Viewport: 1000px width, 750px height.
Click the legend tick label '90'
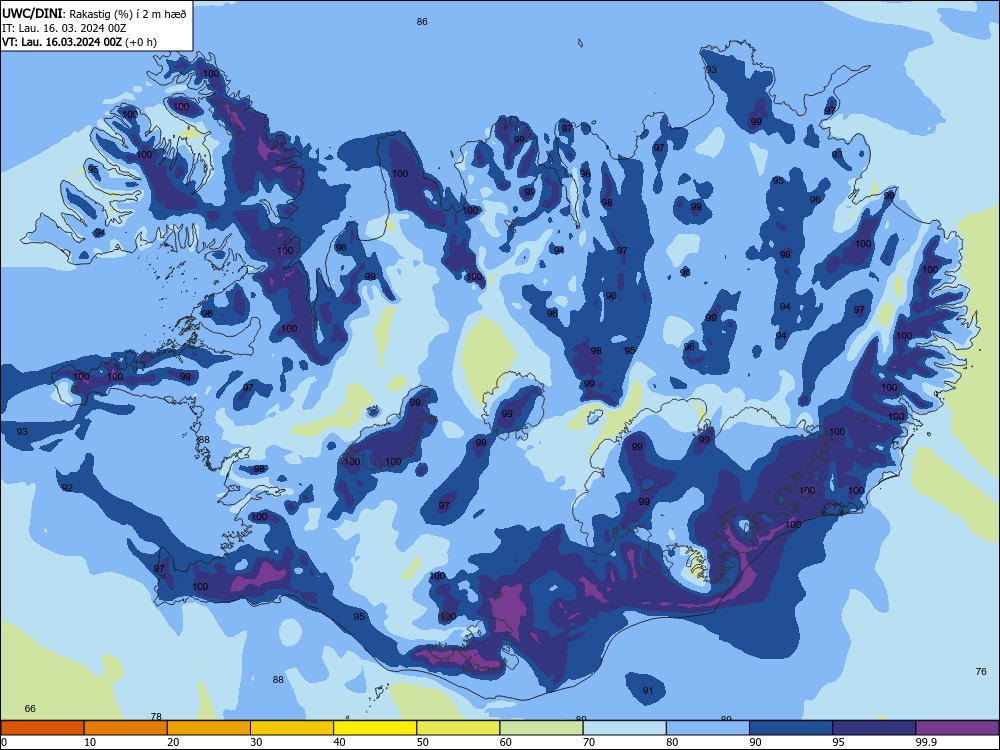755,742
